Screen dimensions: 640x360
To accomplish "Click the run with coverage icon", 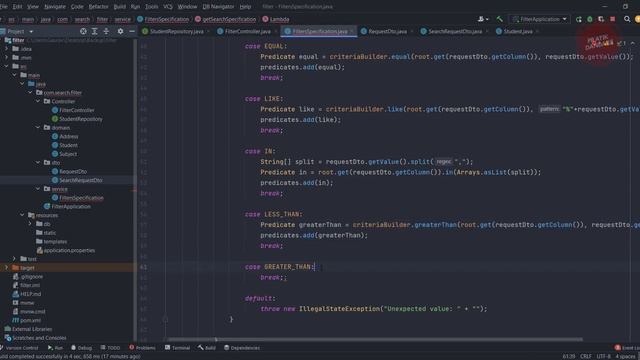I will (601, 19).
